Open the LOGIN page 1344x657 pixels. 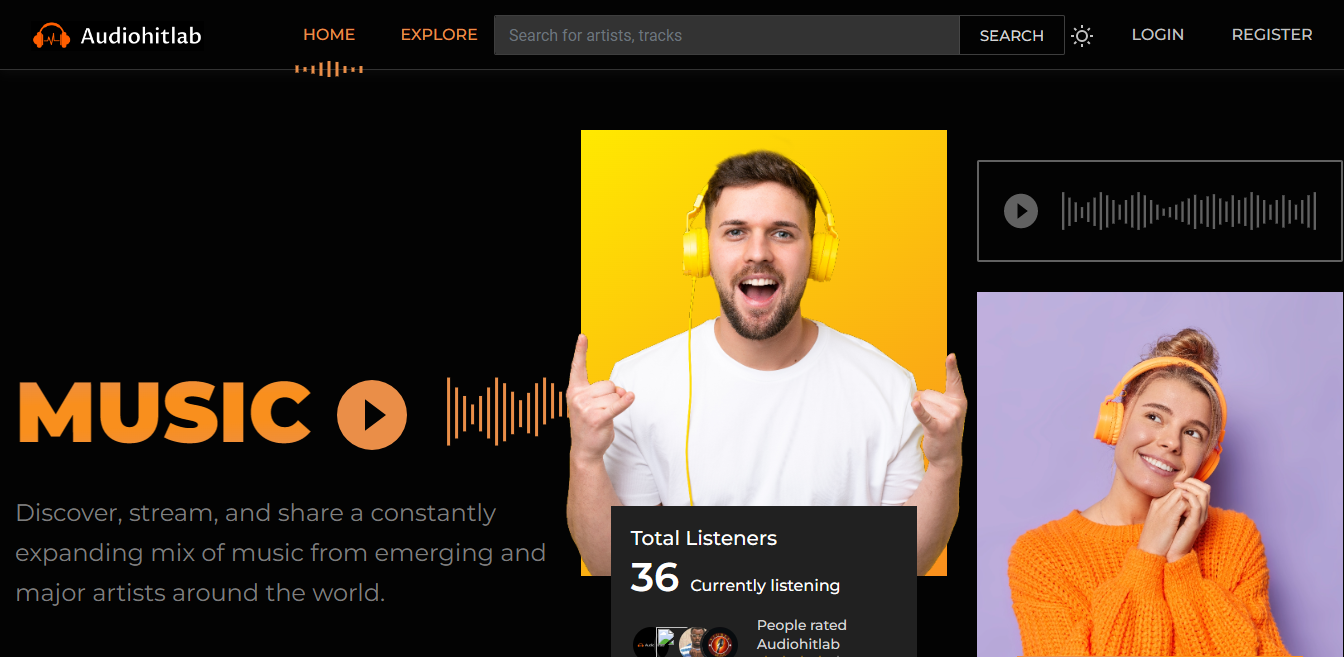1157,35
